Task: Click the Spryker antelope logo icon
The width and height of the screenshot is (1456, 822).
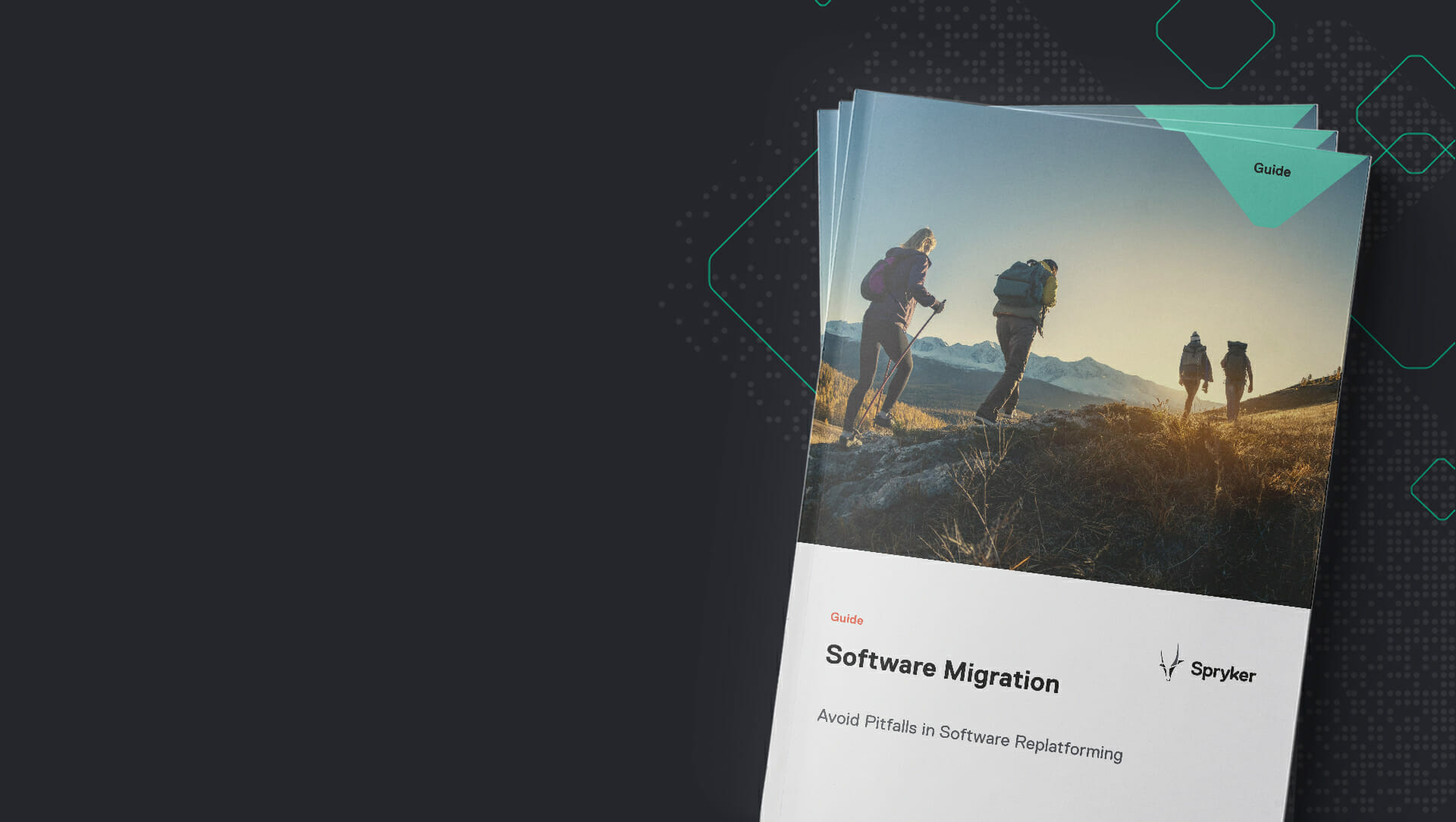Action: coord(1171,662)
